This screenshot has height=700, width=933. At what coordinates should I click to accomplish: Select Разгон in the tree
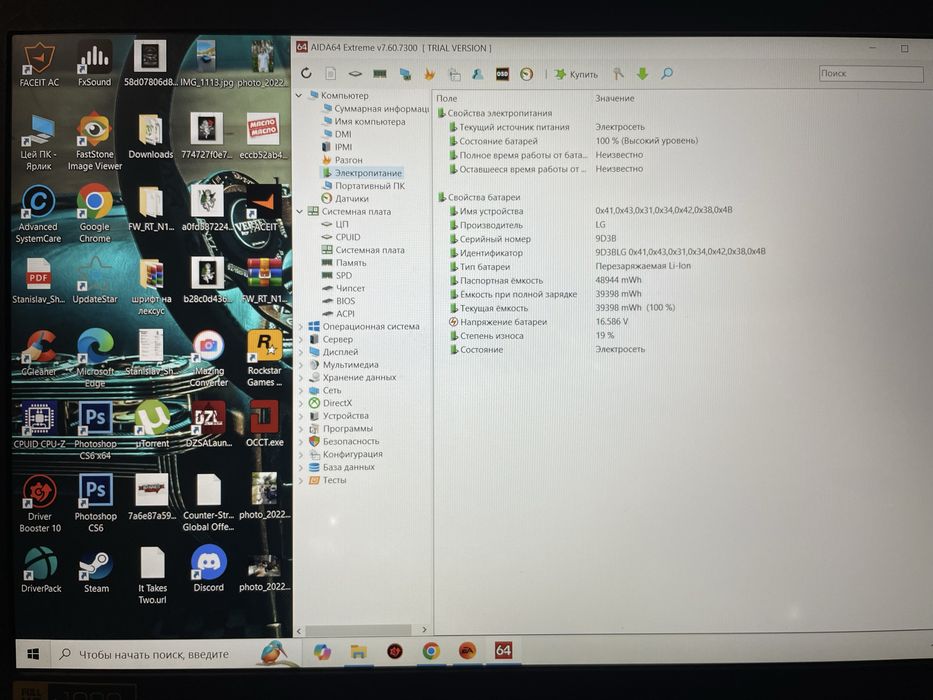tap(342, 160)
